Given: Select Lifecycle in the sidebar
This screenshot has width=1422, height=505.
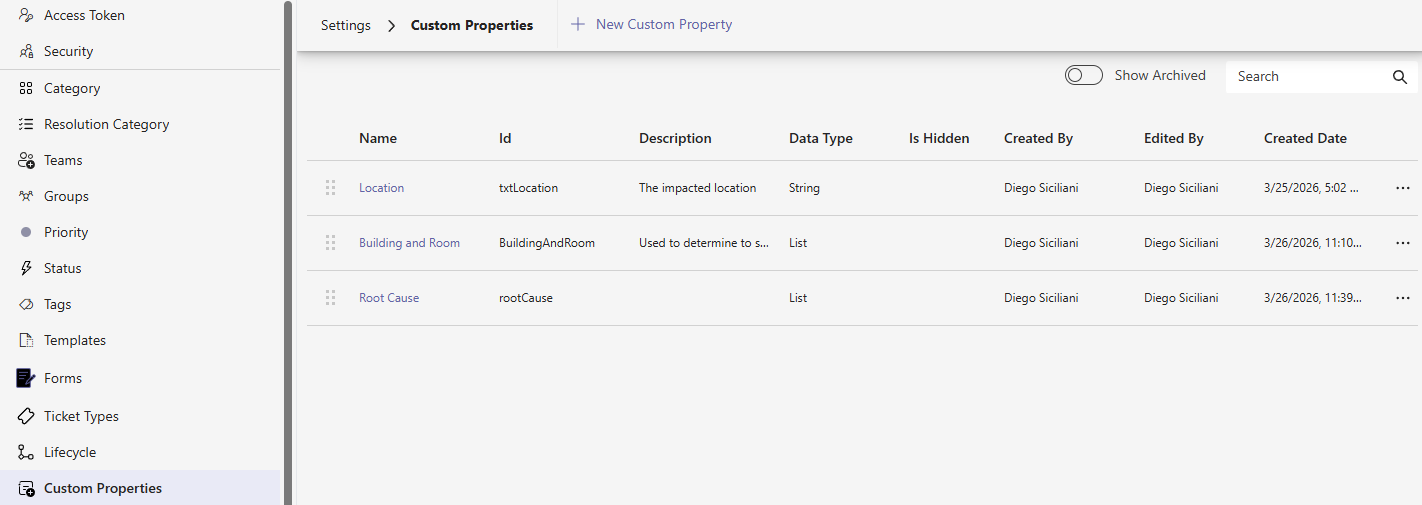Looking at the screenshot, I should click(x=70, y=452).
